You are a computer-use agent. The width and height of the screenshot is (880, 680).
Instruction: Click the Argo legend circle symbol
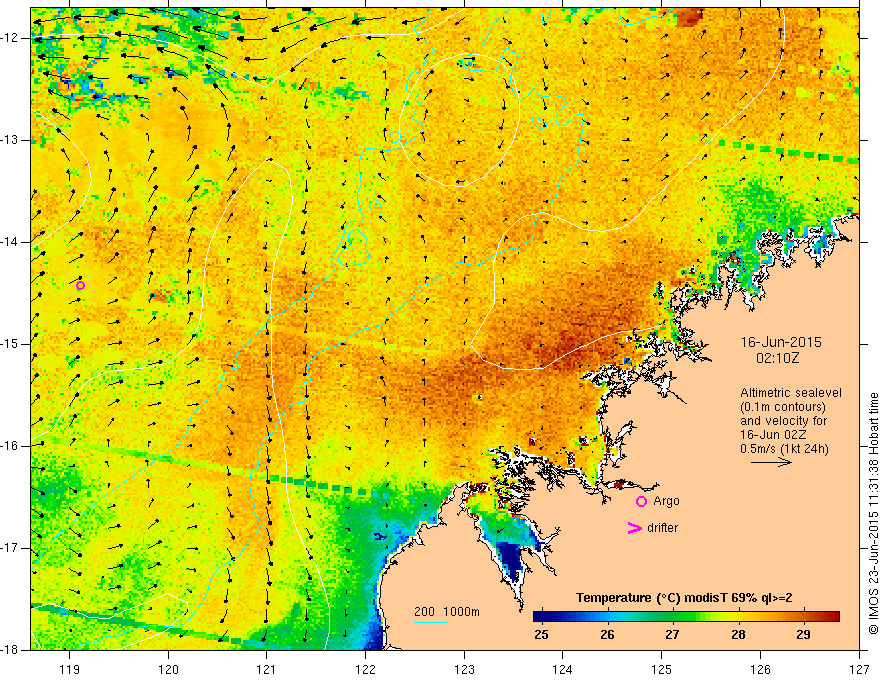(641, 502)
